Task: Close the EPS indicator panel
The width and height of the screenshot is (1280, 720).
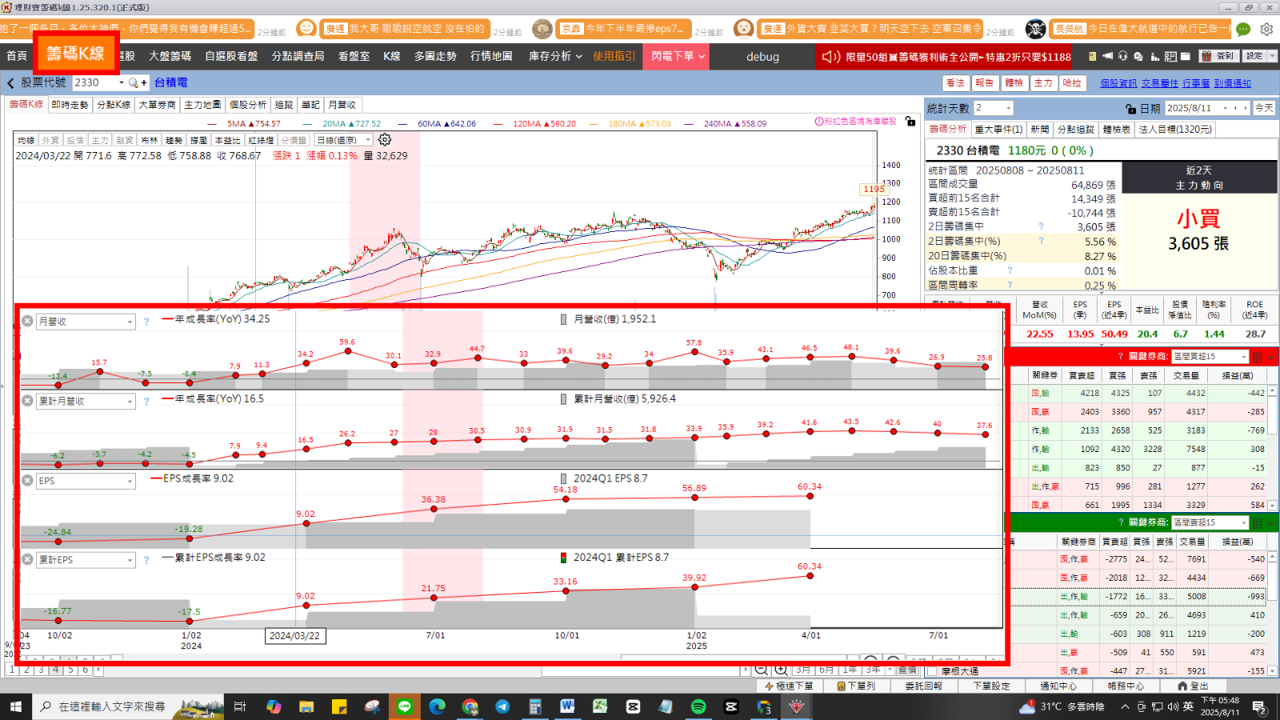Action: click(x=27, y=481)
